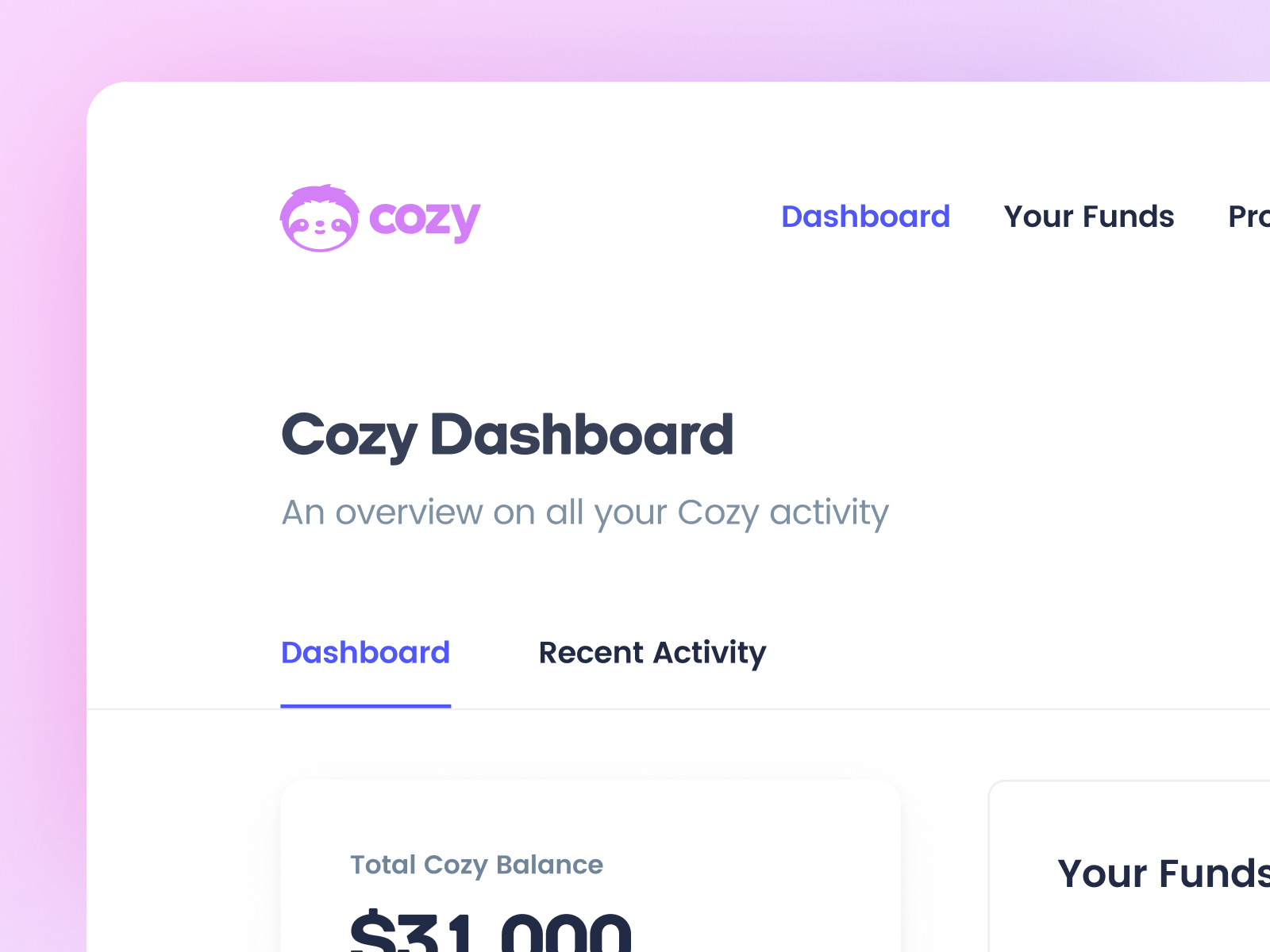Click the Your Funds card heading
This screenshot has width=1270, height=952.
[1164, 873]
